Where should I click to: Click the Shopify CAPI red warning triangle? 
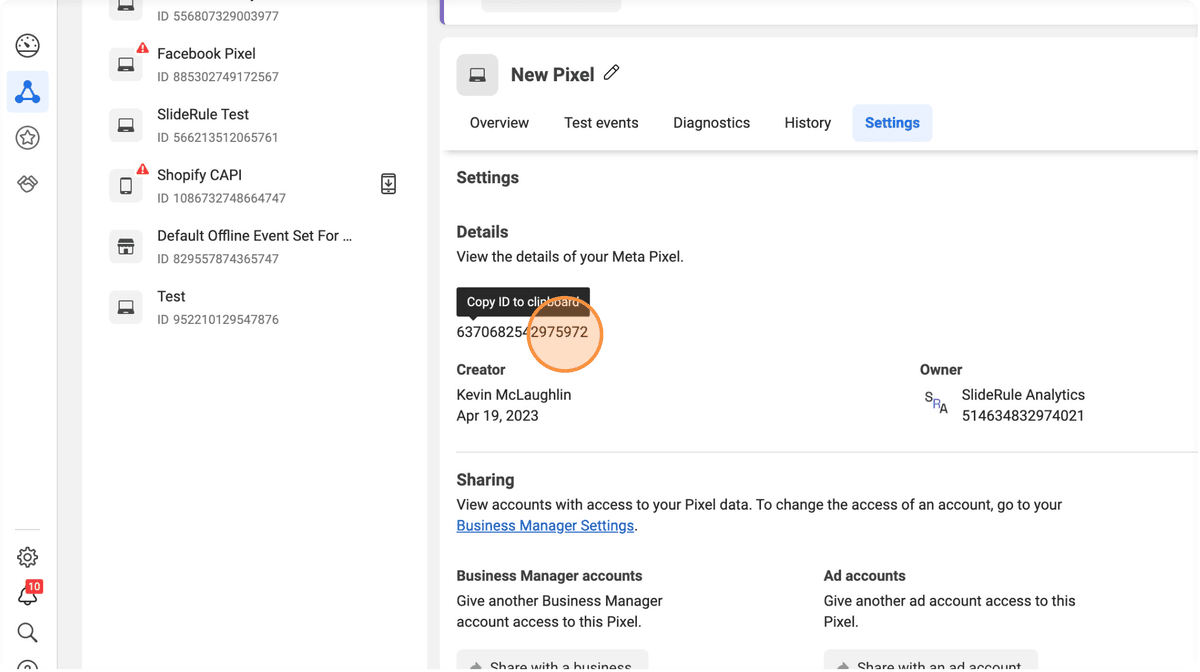(143, 170)
